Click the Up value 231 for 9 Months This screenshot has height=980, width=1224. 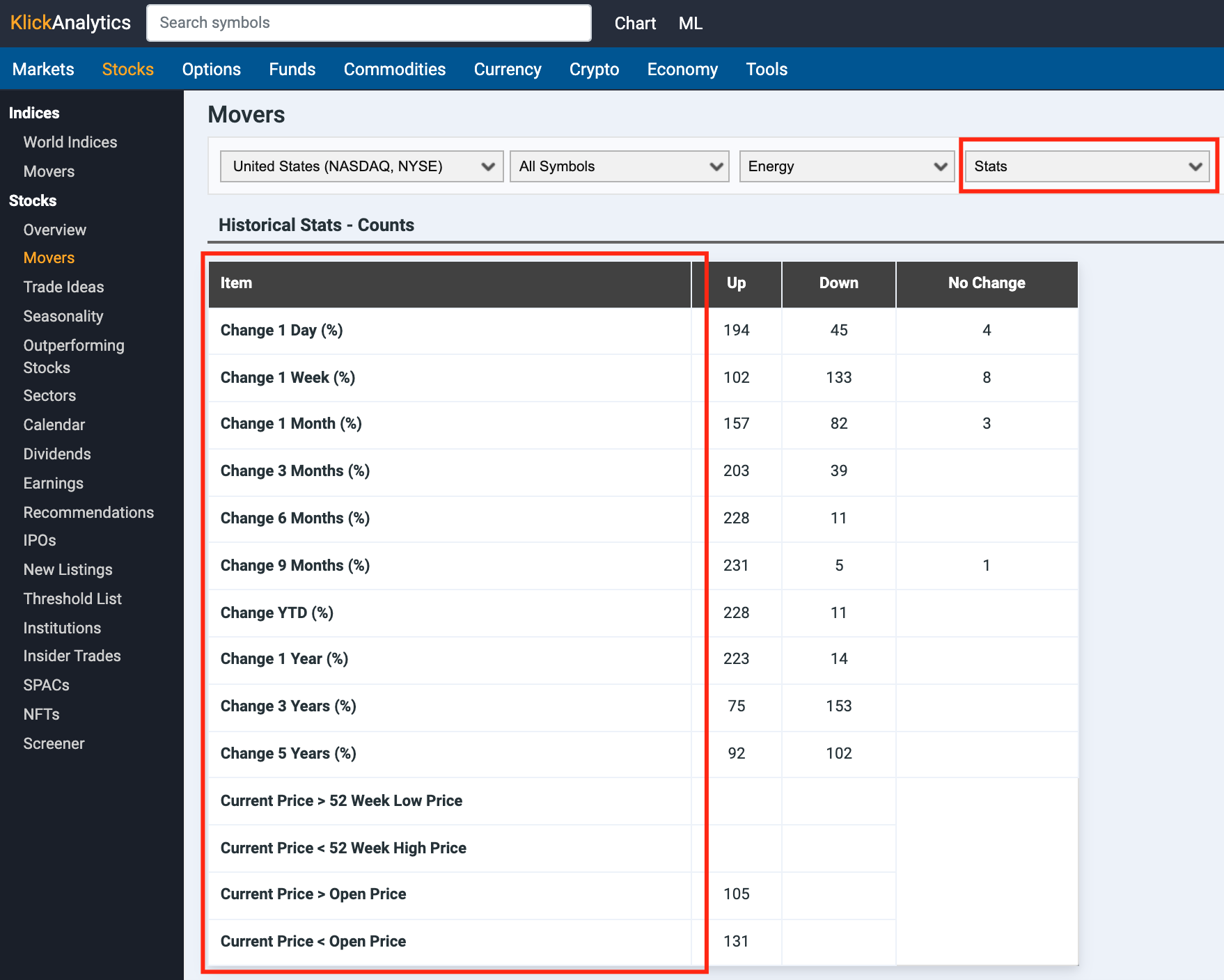737,566
